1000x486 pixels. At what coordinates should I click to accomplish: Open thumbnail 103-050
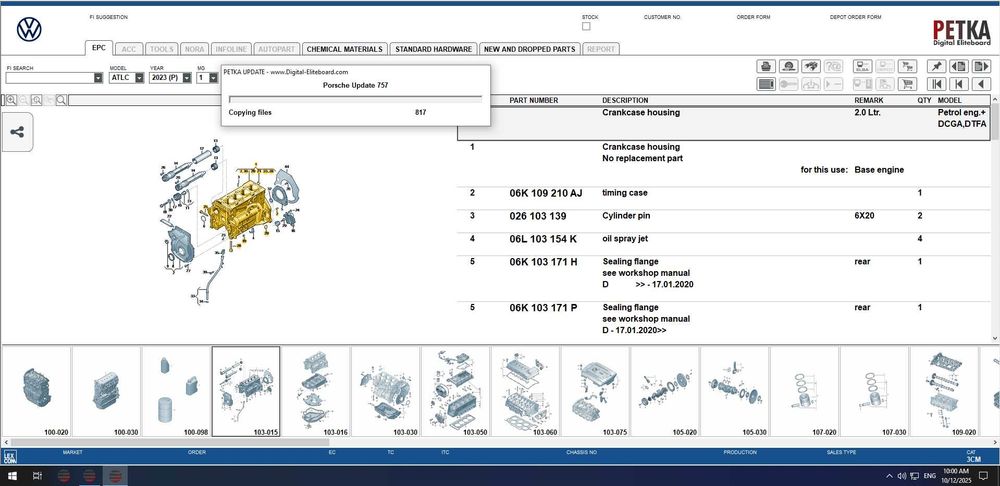(x=455, y=392)
